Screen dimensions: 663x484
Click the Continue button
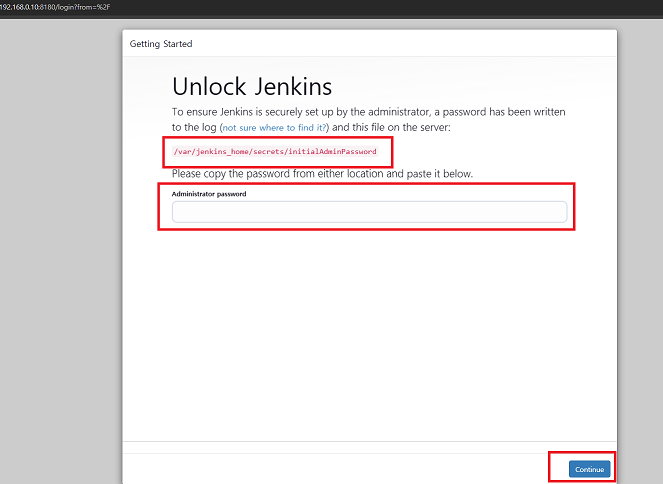pos(589,469)
